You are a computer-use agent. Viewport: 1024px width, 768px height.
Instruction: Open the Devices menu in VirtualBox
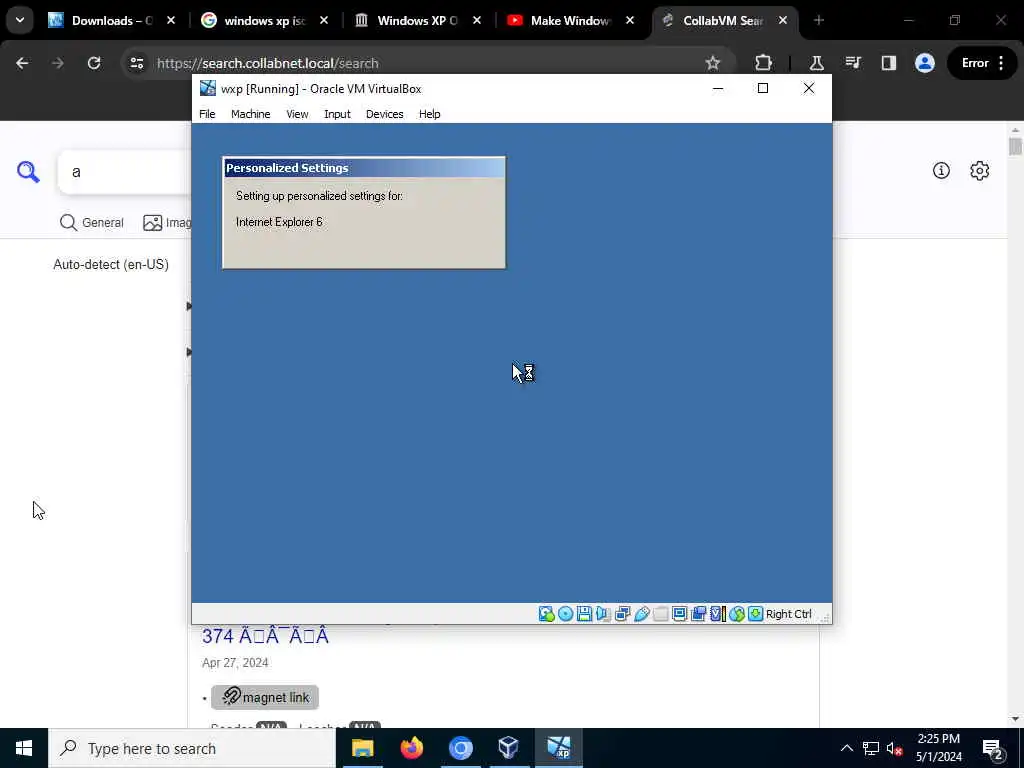pos(385,114)
